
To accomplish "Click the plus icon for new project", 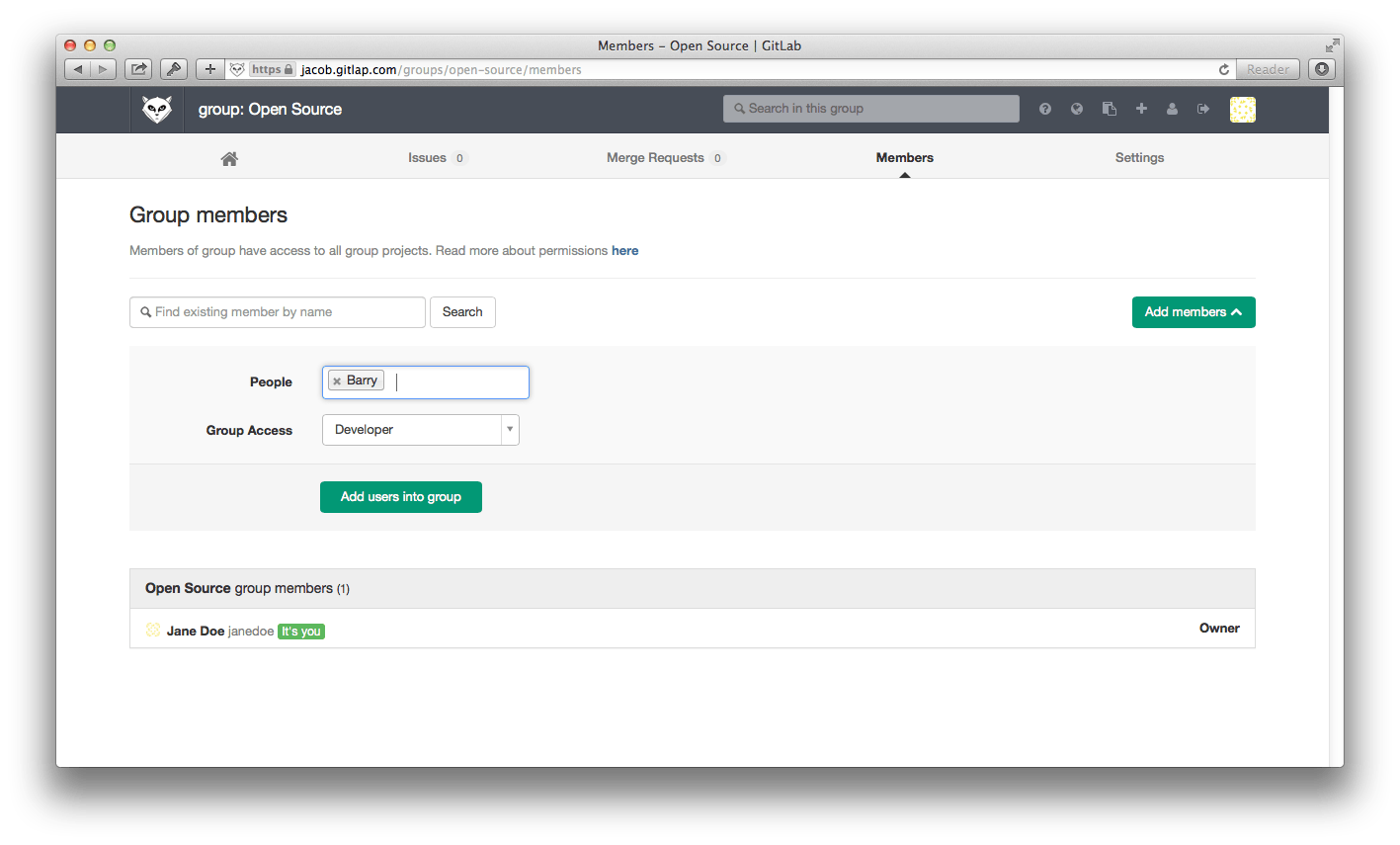I will click(x=1141, y=109).
